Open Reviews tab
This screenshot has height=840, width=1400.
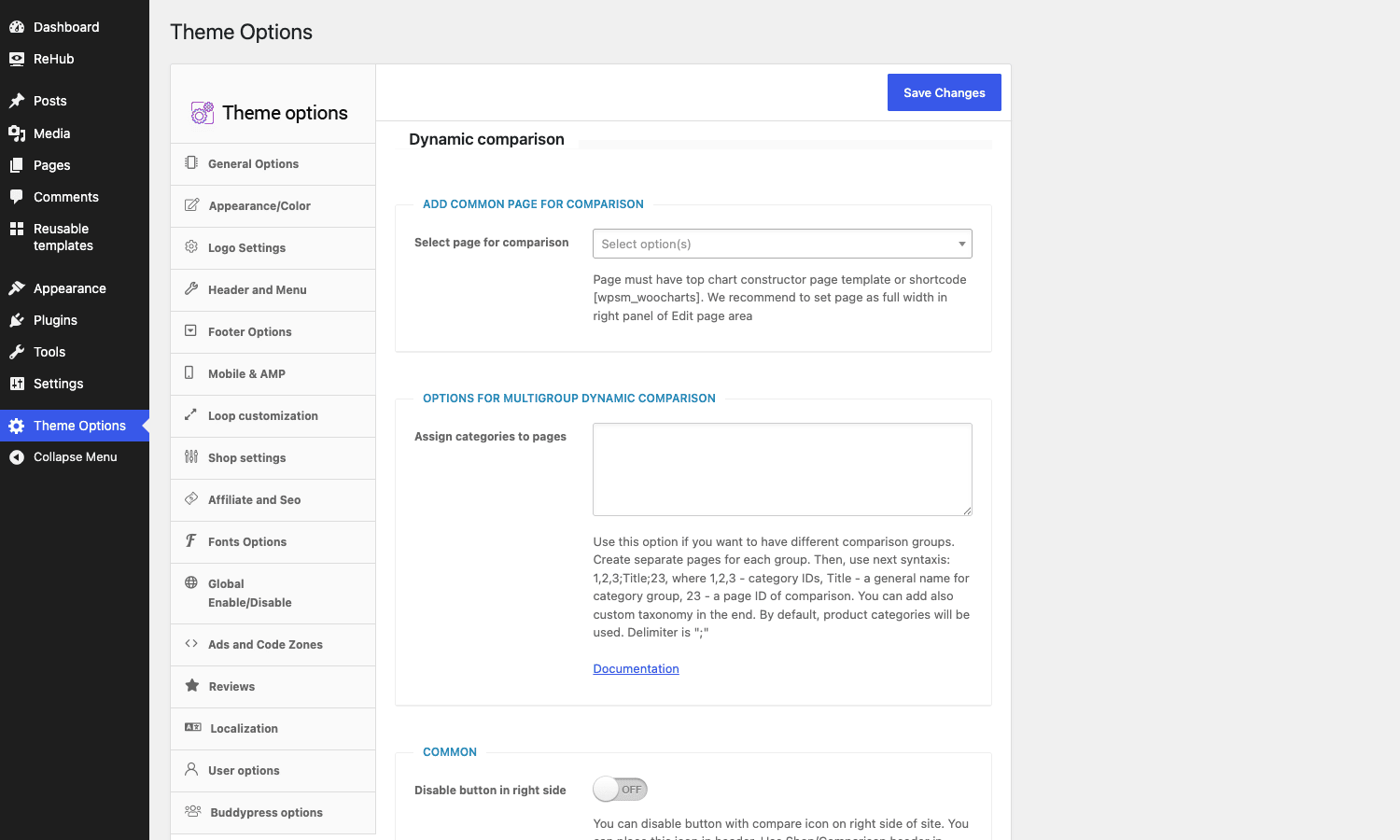tap(273, 687)
